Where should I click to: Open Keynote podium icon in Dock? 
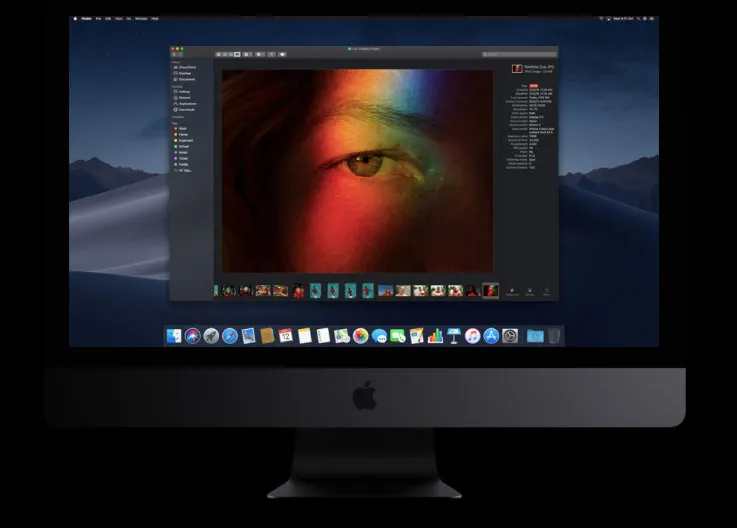[454, 336]
